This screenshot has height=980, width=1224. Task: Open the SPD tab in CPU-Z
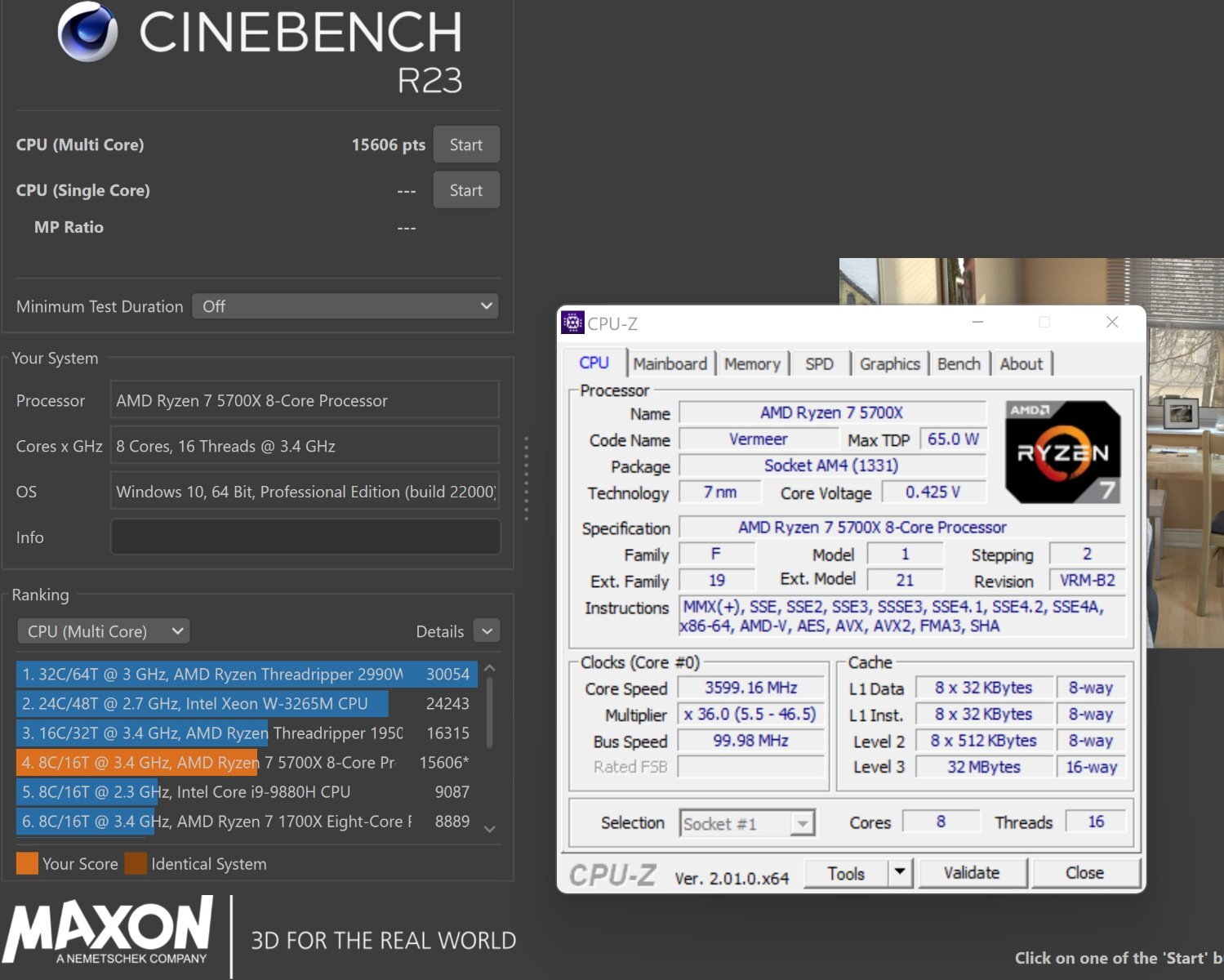[x=819, y=363]
